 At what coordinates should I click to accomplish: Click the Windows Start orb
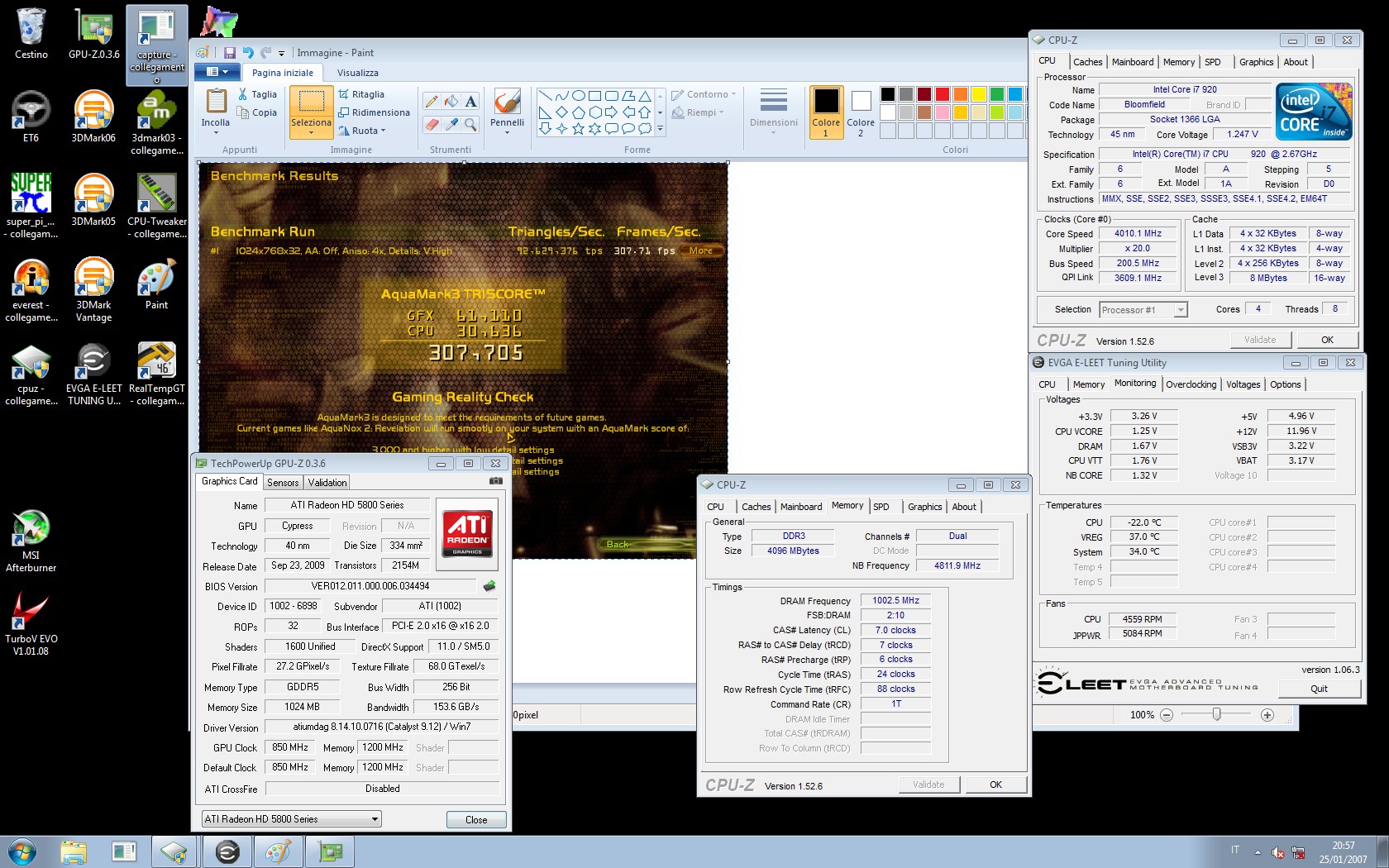click(x=22, y=851)
